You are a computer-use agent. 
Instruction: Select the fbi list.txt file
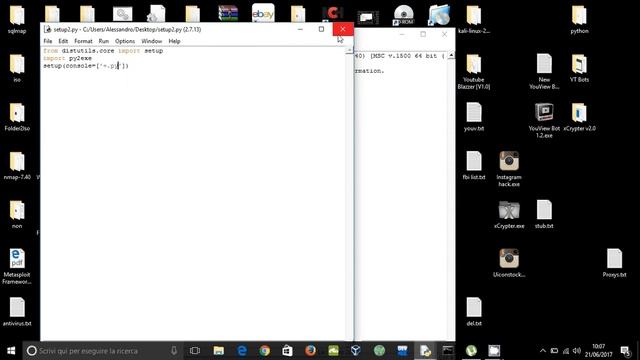pyautogui.click(x=473, y=166)
